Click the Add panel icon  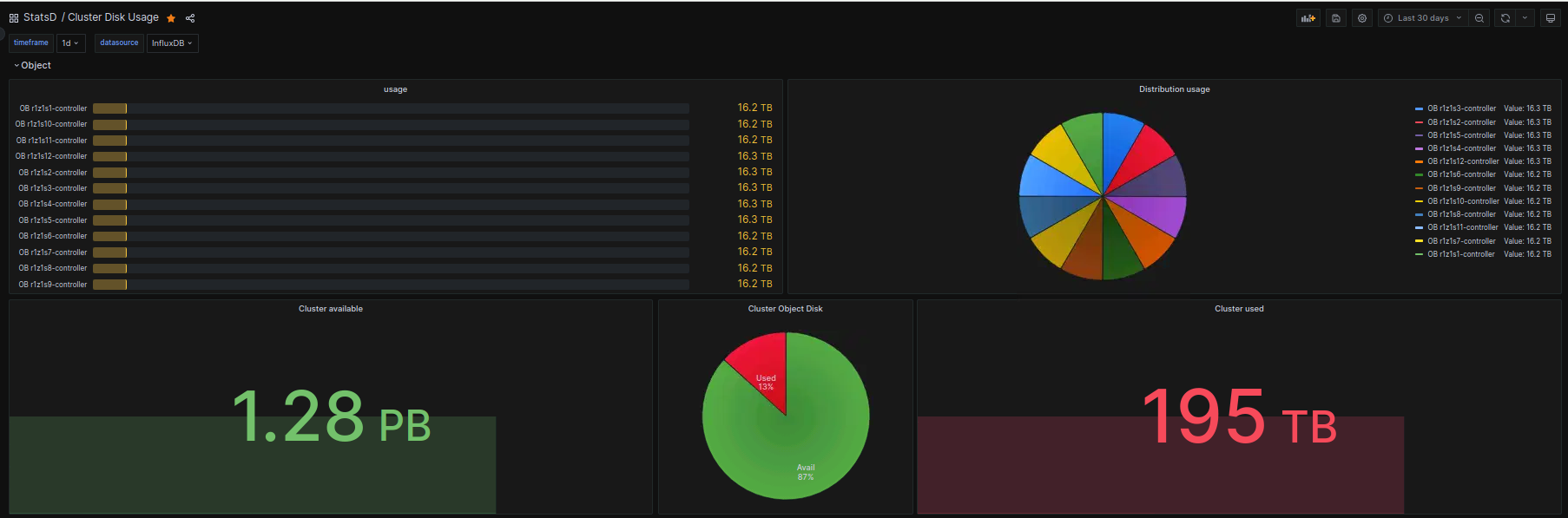(x=1308, y=18)
